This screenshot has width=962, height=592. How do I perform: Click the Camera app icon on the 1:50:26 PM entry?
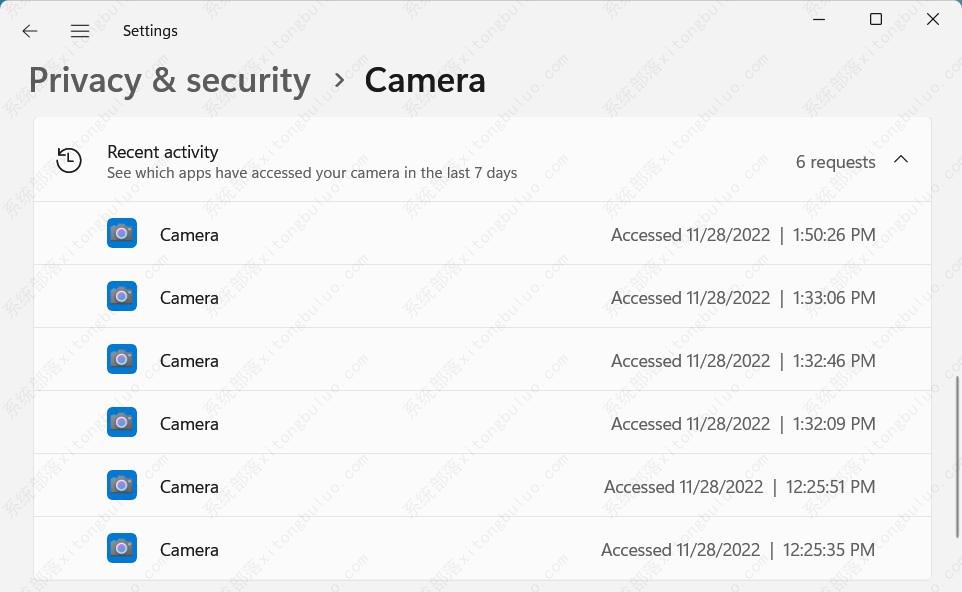(x=121, y=233)
